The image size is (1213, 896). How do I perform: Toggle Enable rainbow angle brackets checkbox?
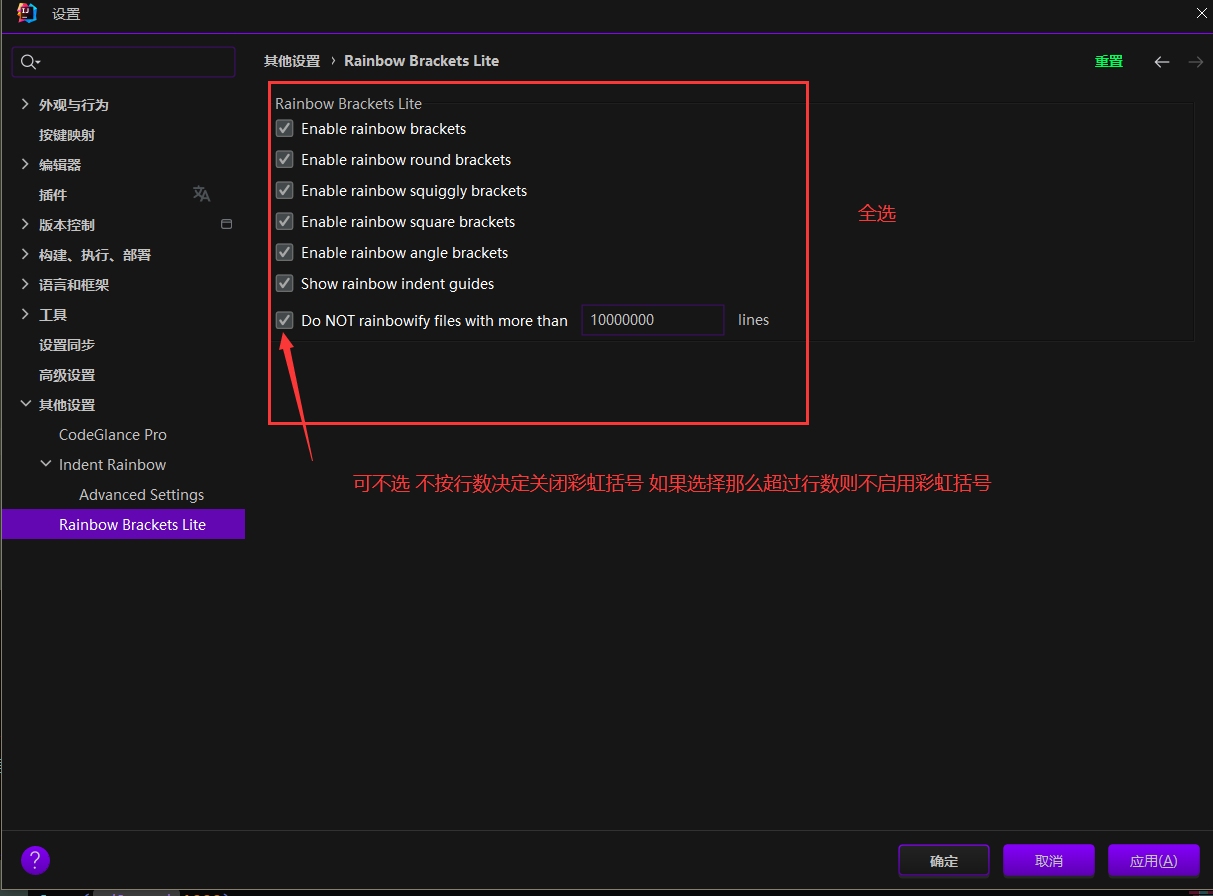coord(284,252)
